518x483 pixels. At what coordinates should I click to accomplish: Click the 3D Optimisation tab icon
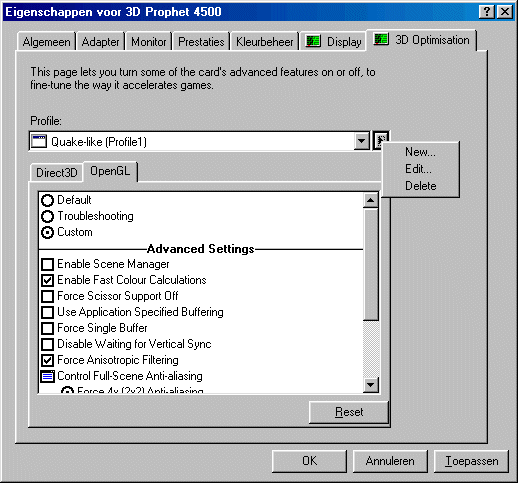381,39
